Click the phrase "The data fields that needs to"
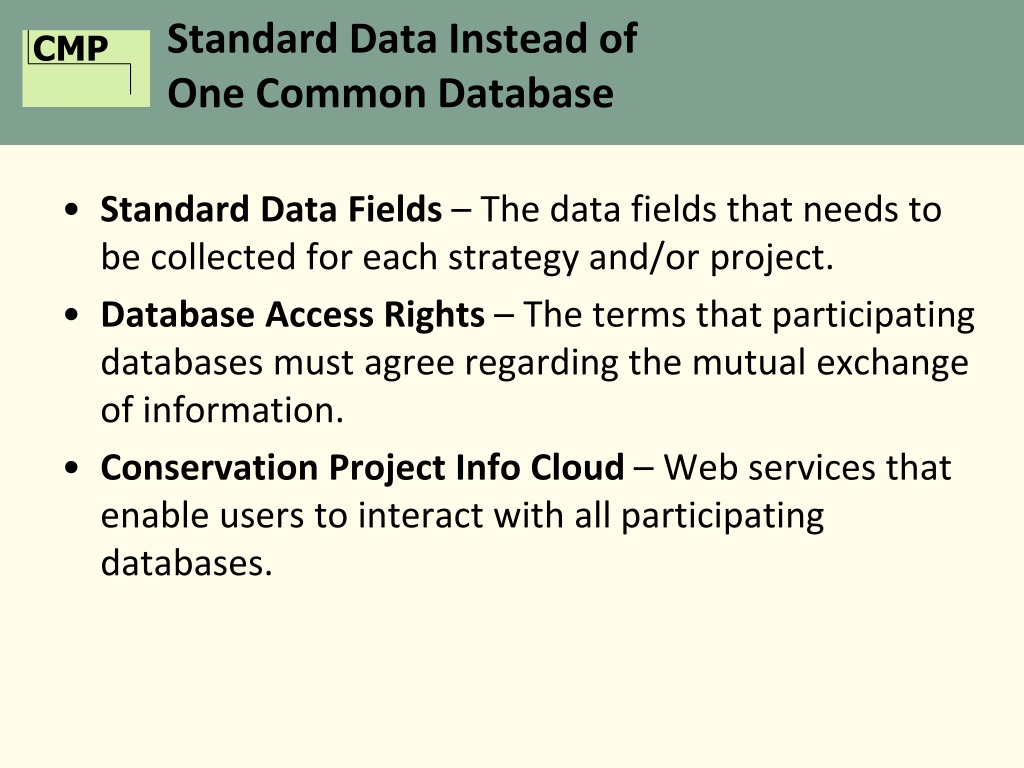This screenshot has width=1024, height=768. point(711,210)
